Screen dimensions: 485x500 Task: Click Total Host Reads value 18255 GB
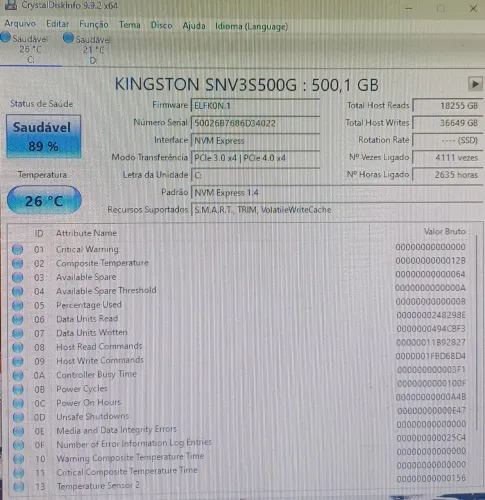447,106
